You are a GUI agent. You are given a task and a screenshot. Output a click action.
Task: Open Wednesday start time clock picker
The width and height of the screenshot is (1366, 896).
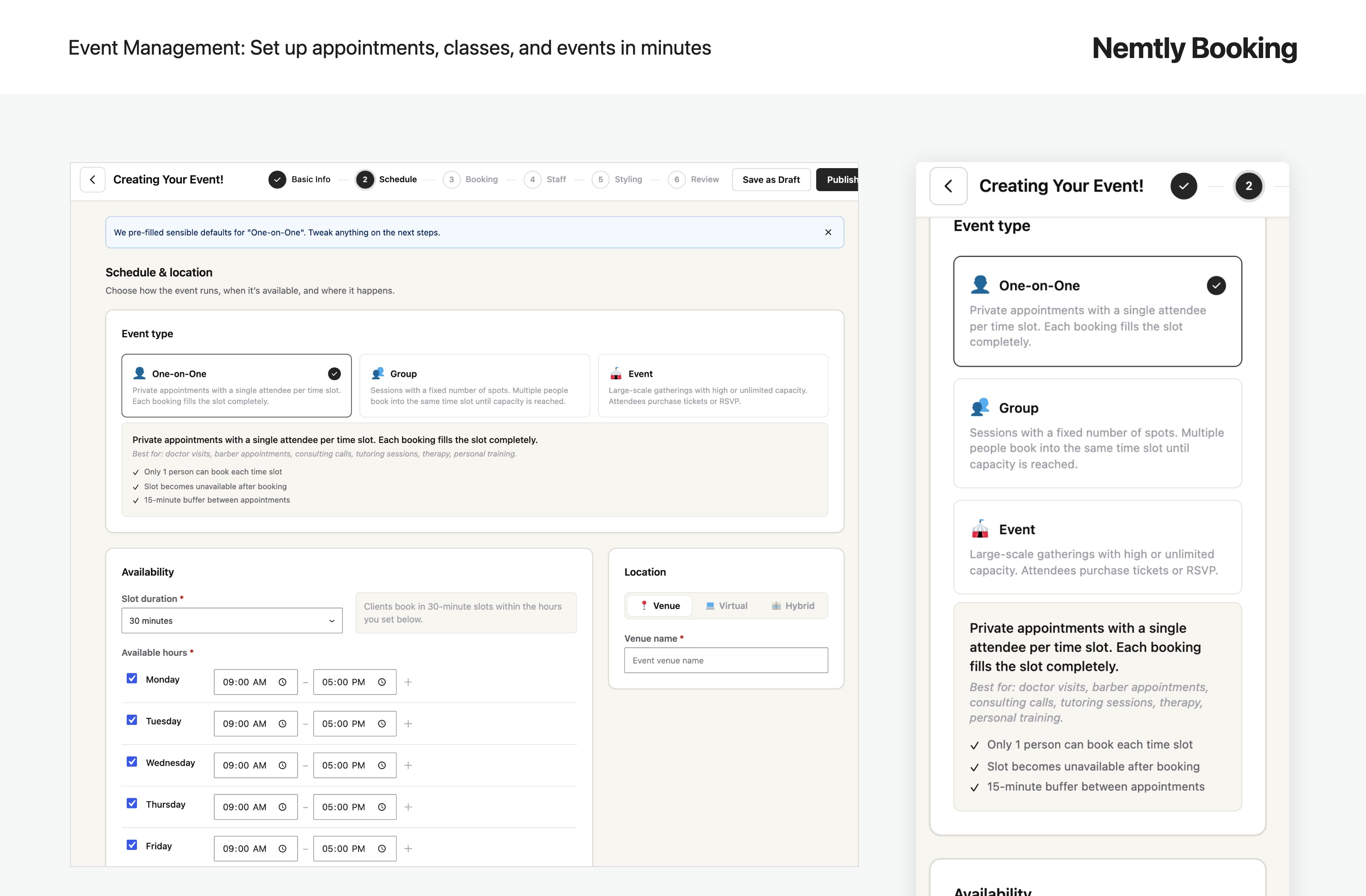pyautogui.click(x=283, y=765)
